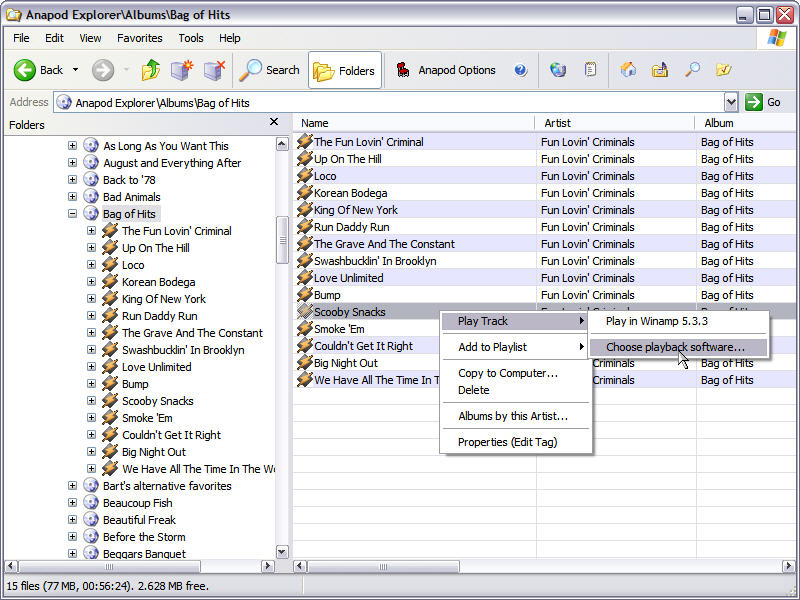The height and width of the screenshot is (600, 800).
Task: Open the Help menu
Action: [x=230, y=38]
